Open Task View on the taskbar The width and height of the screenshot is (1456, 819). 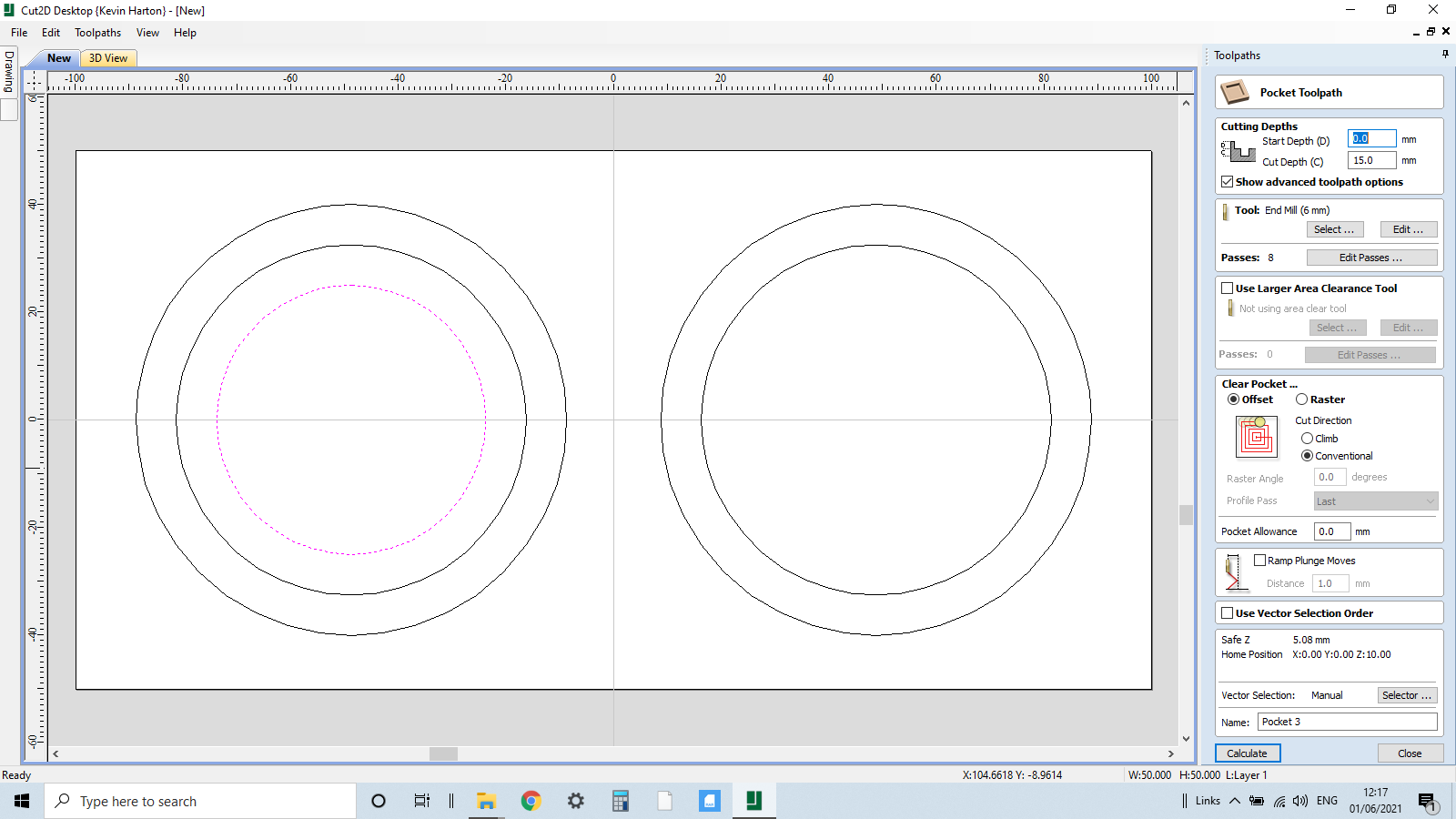click(421, 801)
